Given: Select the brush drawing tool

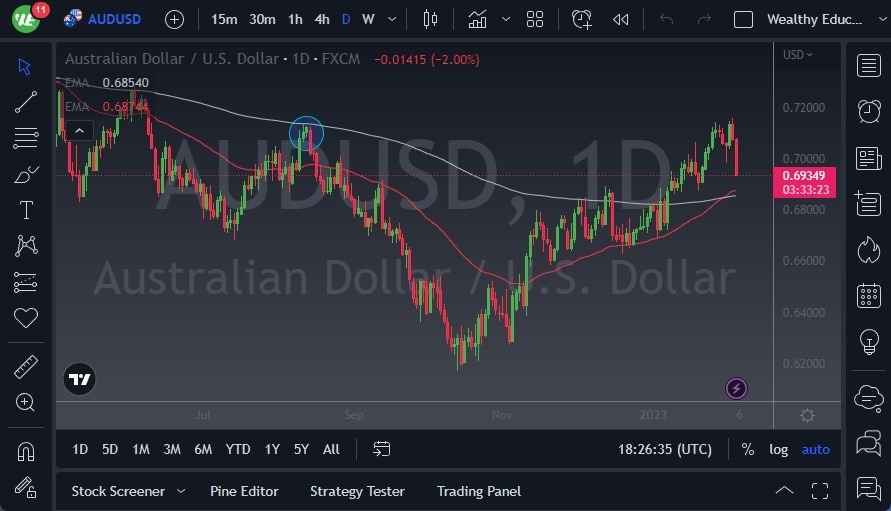Looking at the screenshot, I should pyautogui.click(x=26, y=174).
